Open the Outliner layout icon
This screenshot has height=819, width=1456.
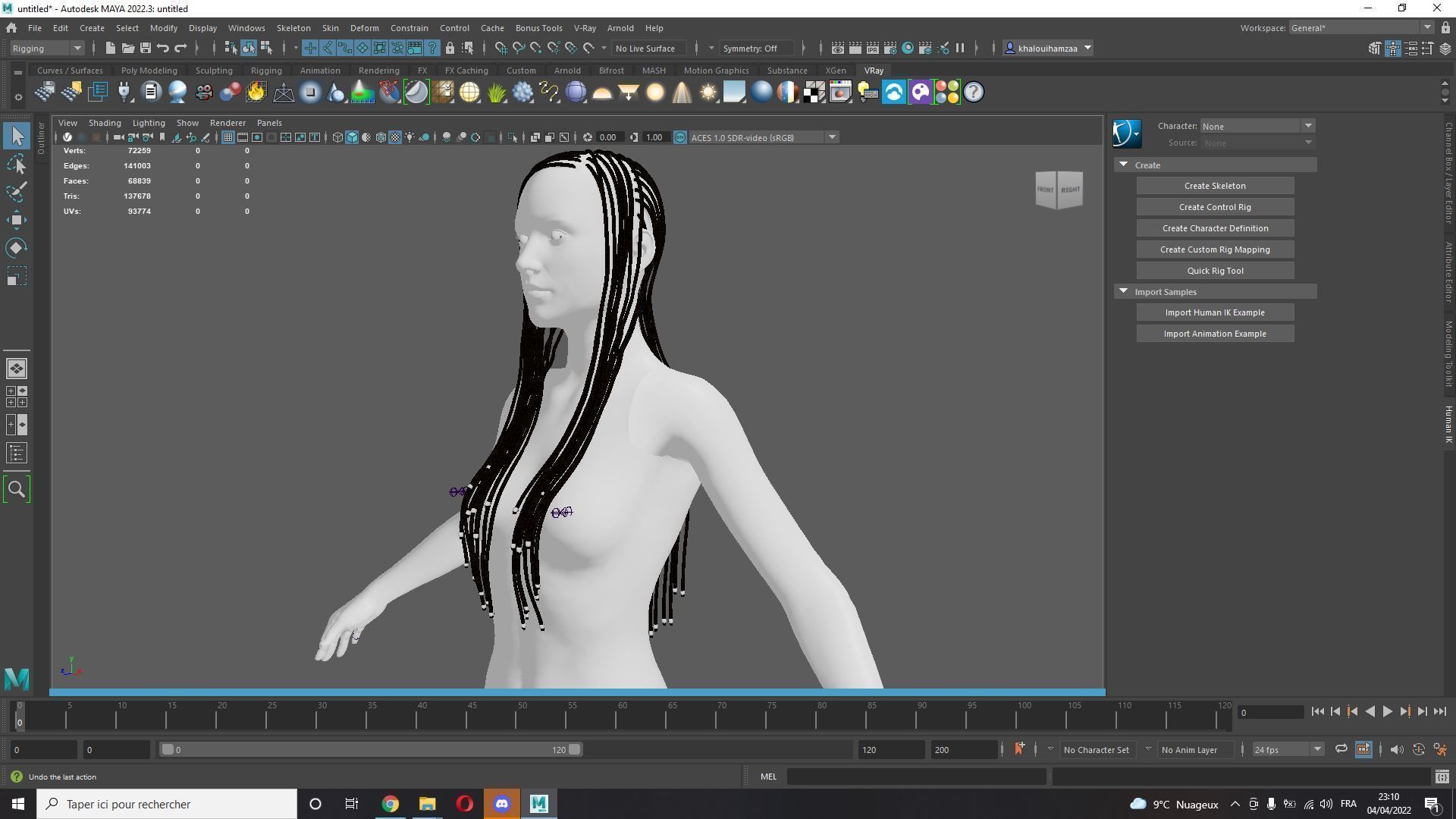[17, 453]
